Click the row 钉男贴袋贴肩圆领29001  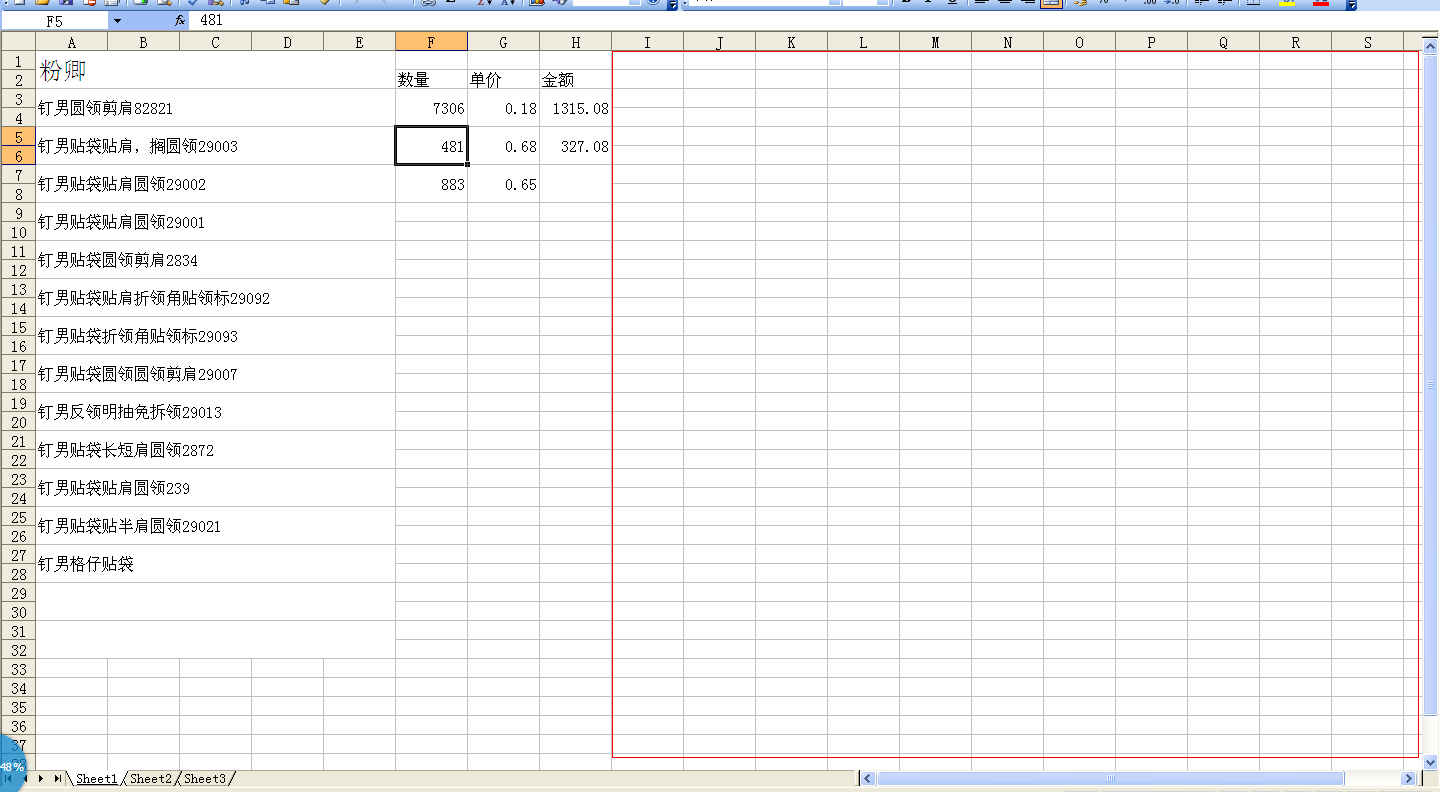click(215, 222)
